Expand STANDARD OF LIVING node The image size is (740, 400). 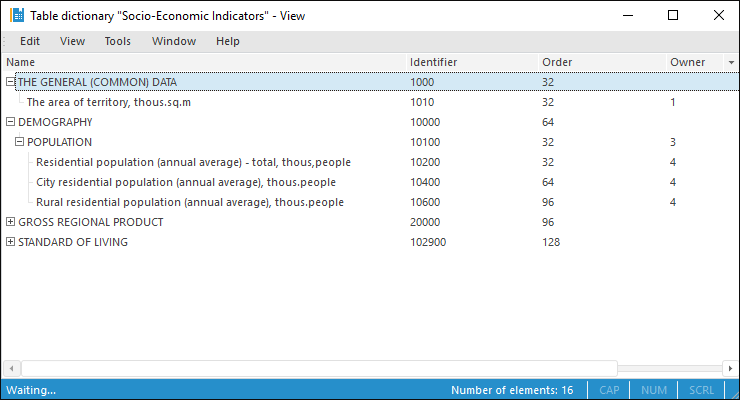tap(10, 242)
